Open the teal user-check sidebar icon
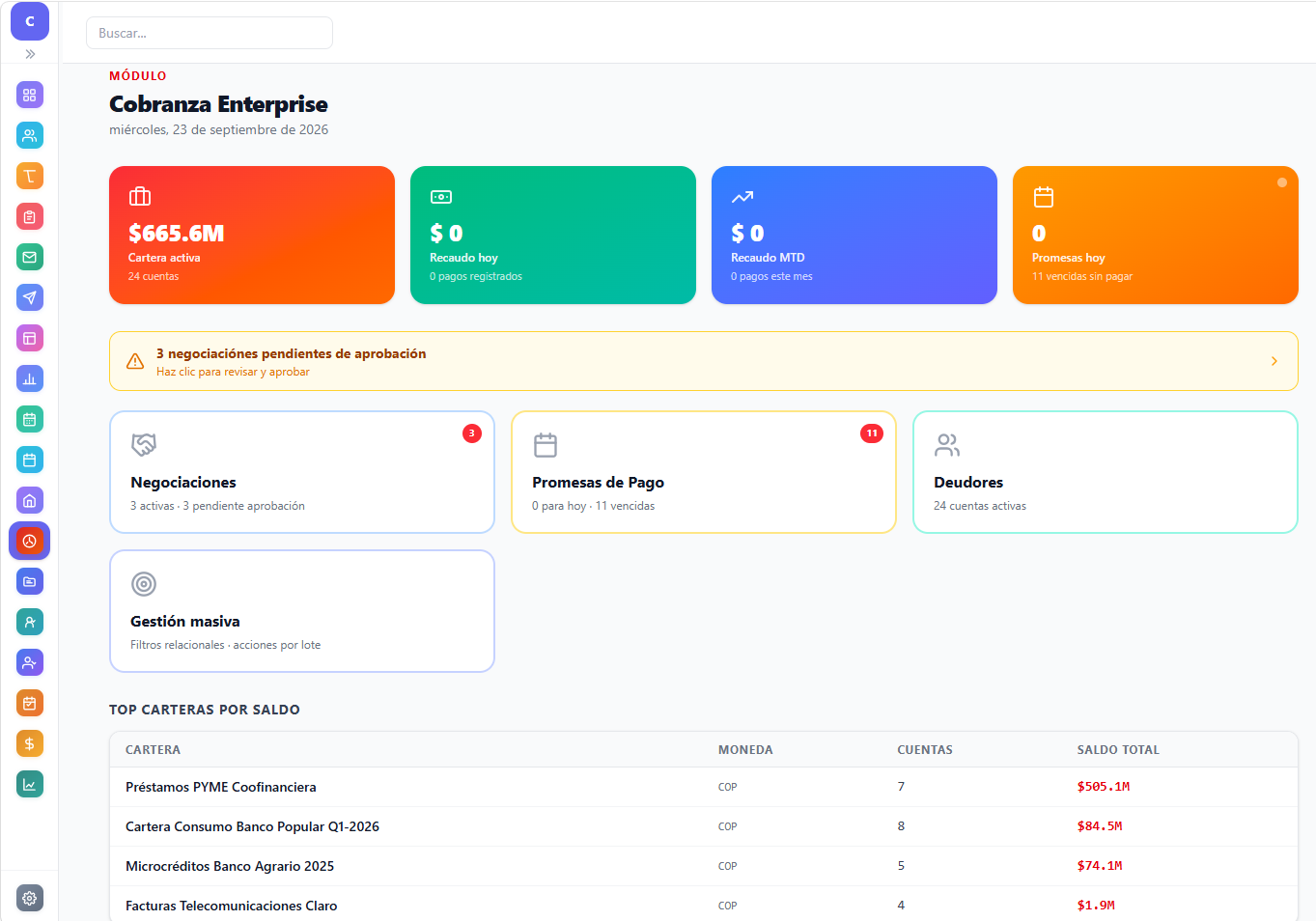1316x921 pixels. 29,622
